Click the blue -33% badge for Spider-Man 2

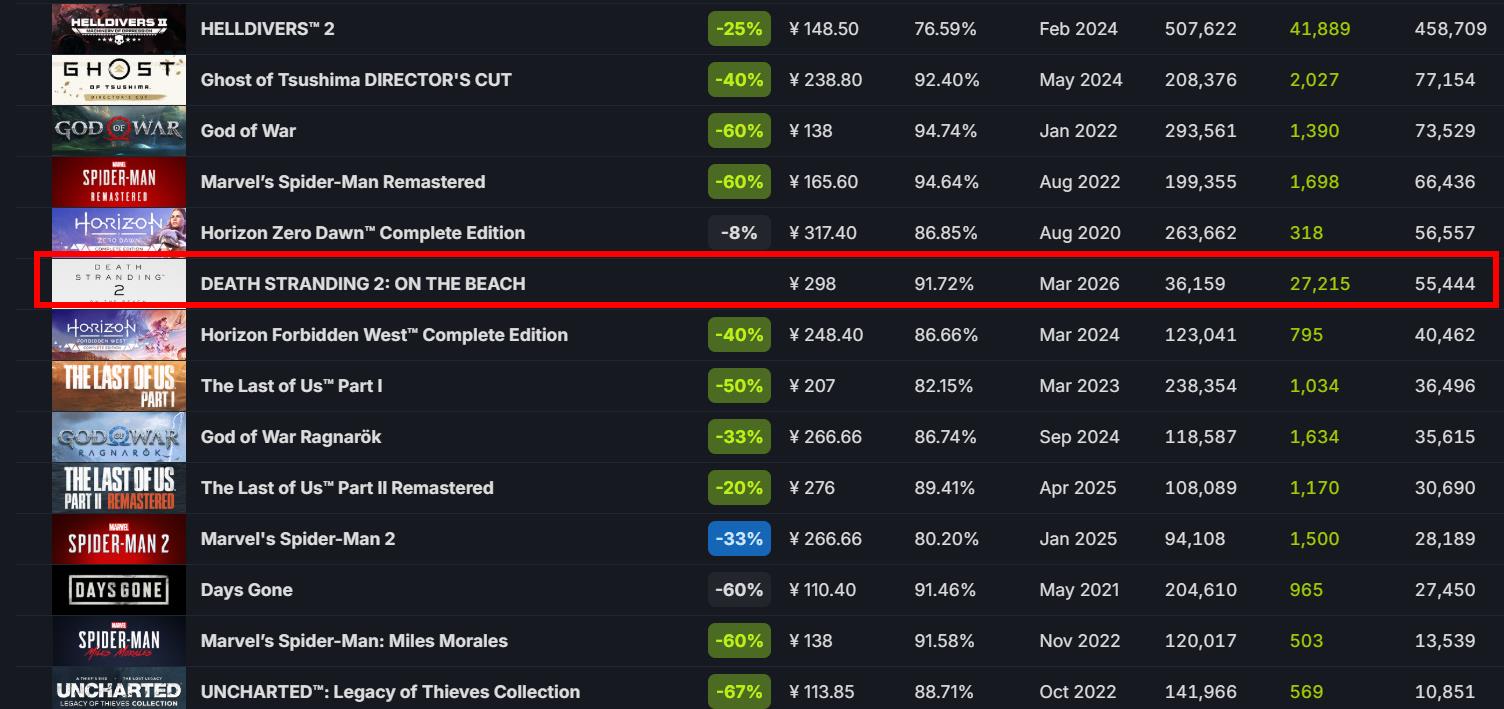pyautogui.click(x=739, y=539)
